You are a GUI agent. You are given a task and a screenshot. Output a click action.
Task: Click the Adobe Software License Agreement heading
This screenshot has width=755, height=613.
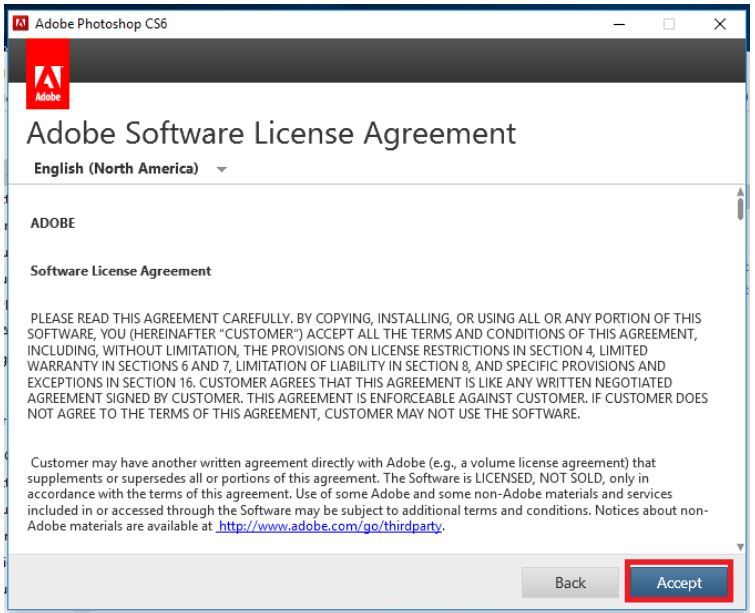(272, 132)
